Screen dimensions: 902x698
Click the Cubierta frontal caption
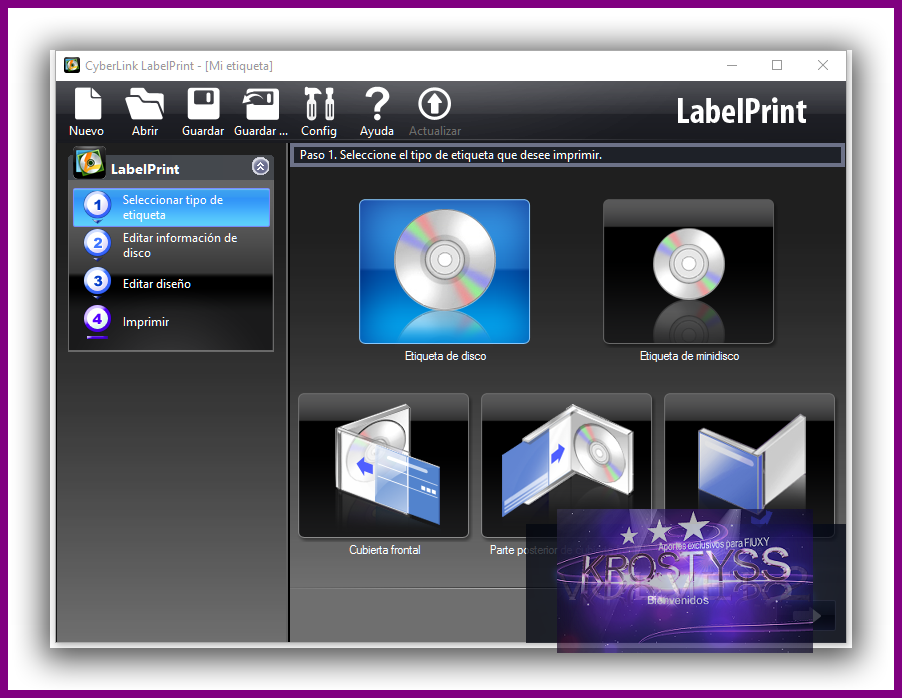[384, 550]
